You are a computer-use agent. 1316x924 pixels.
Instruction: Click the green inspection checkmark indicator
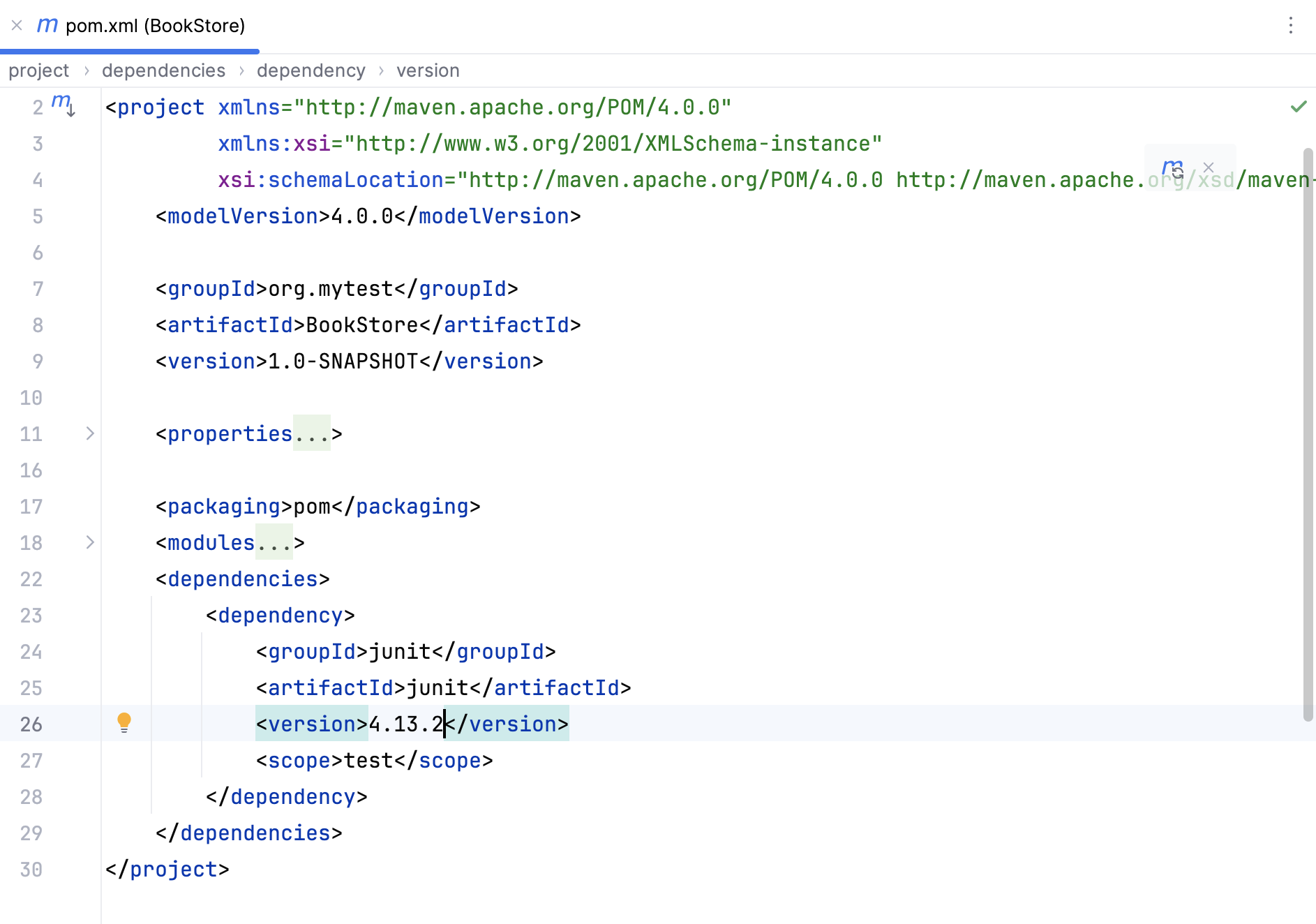point(1298,107)
